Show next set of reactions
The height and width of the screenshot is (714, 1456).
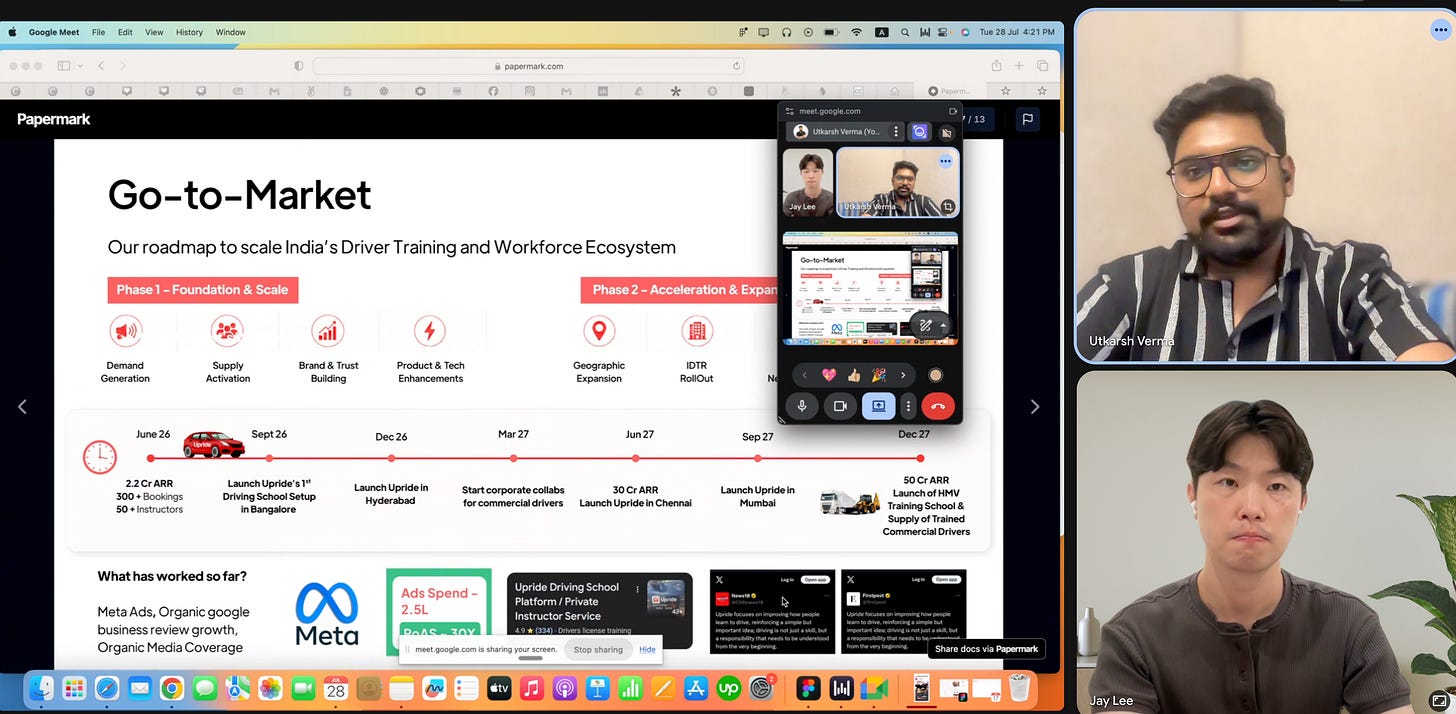(x=903, y=375)
